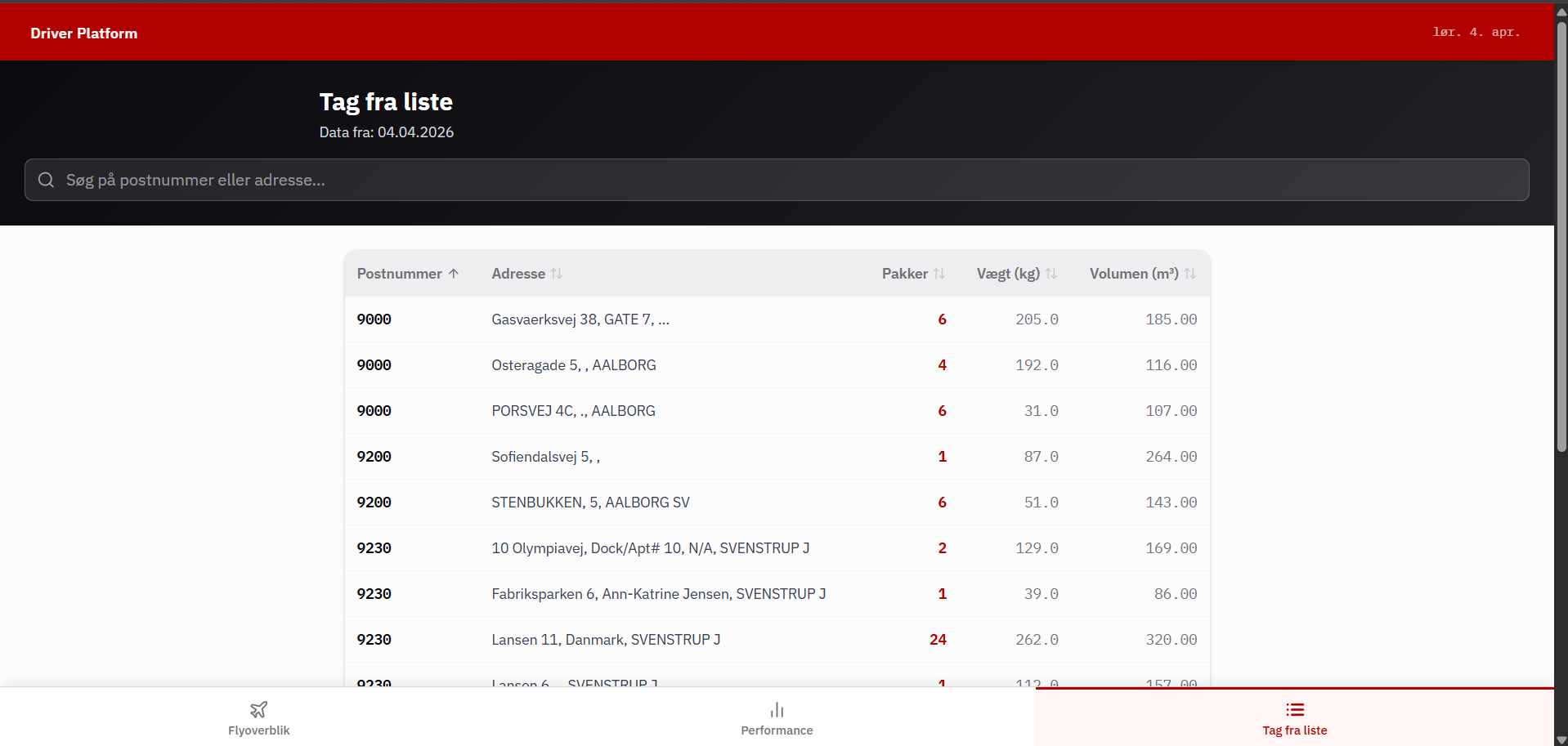Click postnummer 9230 in Lansen 11 row
The image size is (1568, 746).
pos(374,640)
